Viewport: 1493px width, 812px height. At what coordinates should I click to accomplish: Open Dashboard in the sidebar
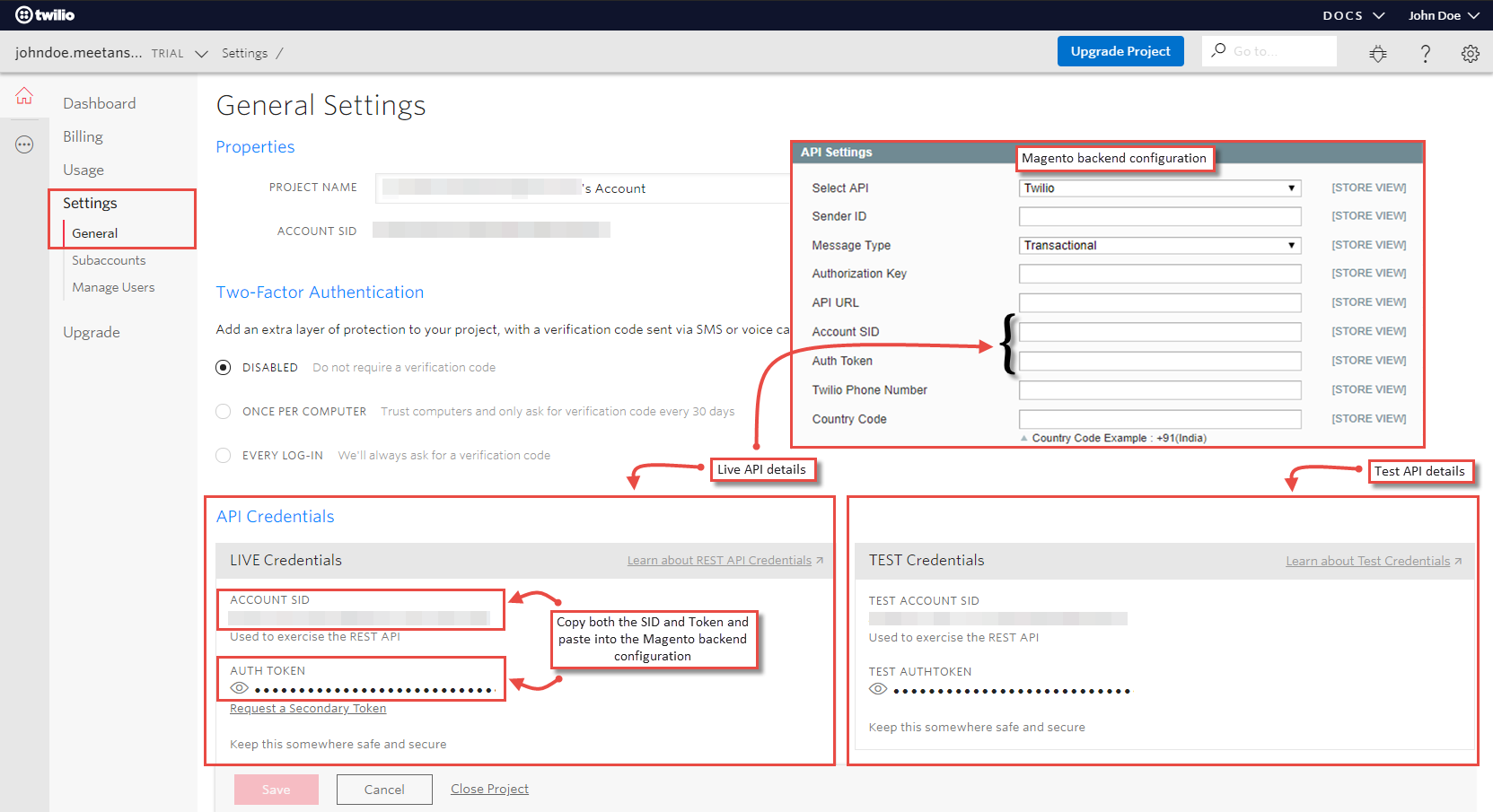tap(100, 103)
